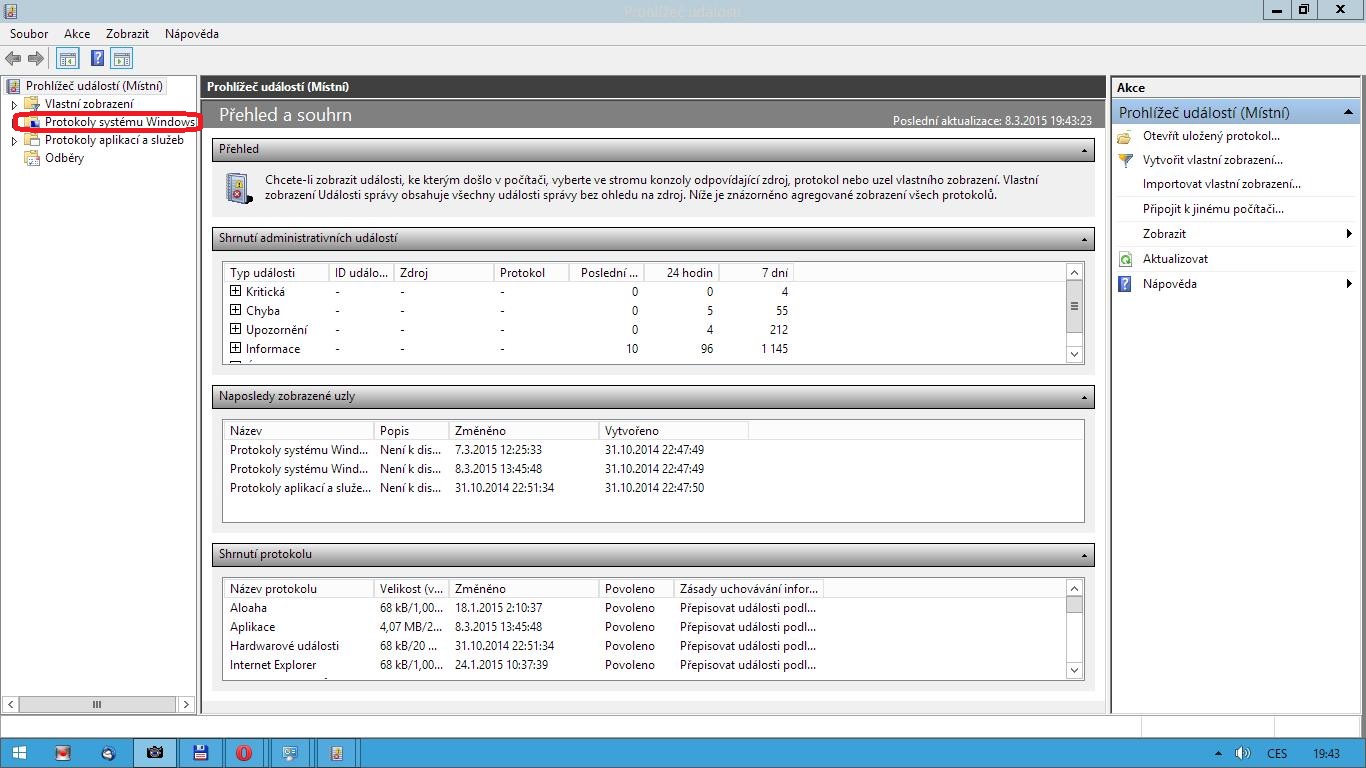Click the floppy disk icon in taskbar
1366x768 pixels.
click(200, 753)
